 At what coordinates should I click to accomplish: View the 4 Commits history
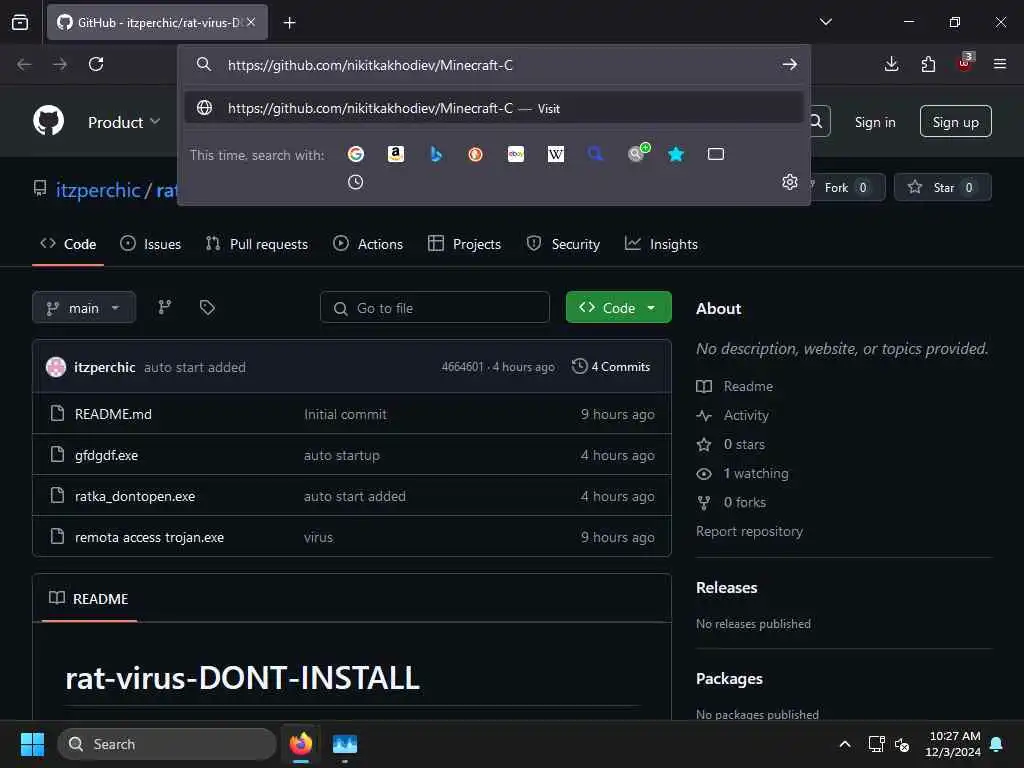(x=611, y=367)
